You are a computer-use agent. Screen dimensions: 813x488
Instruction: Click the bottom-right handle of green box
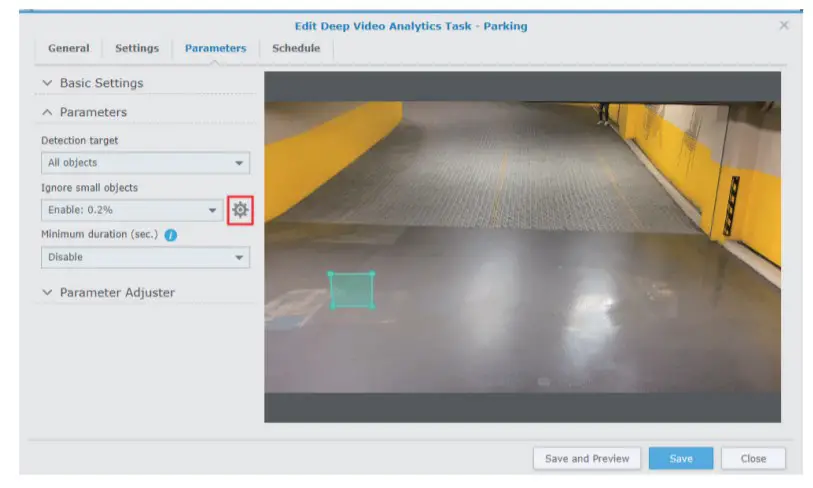tap(373, 307)
